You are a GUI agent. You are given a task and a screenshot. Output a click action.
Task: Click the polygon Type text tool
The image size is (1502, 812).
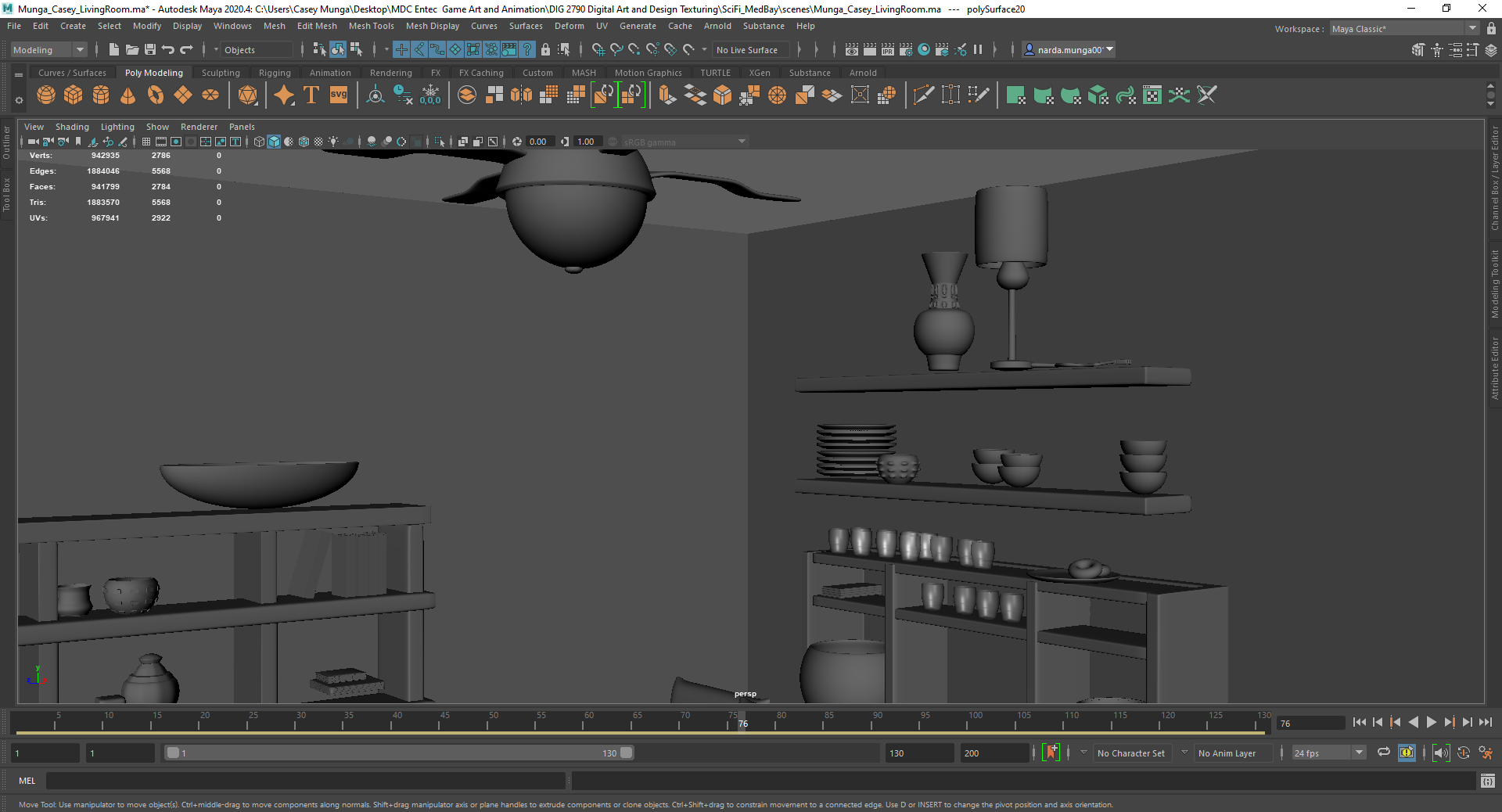pyautogui.click(x=311, y=95)
